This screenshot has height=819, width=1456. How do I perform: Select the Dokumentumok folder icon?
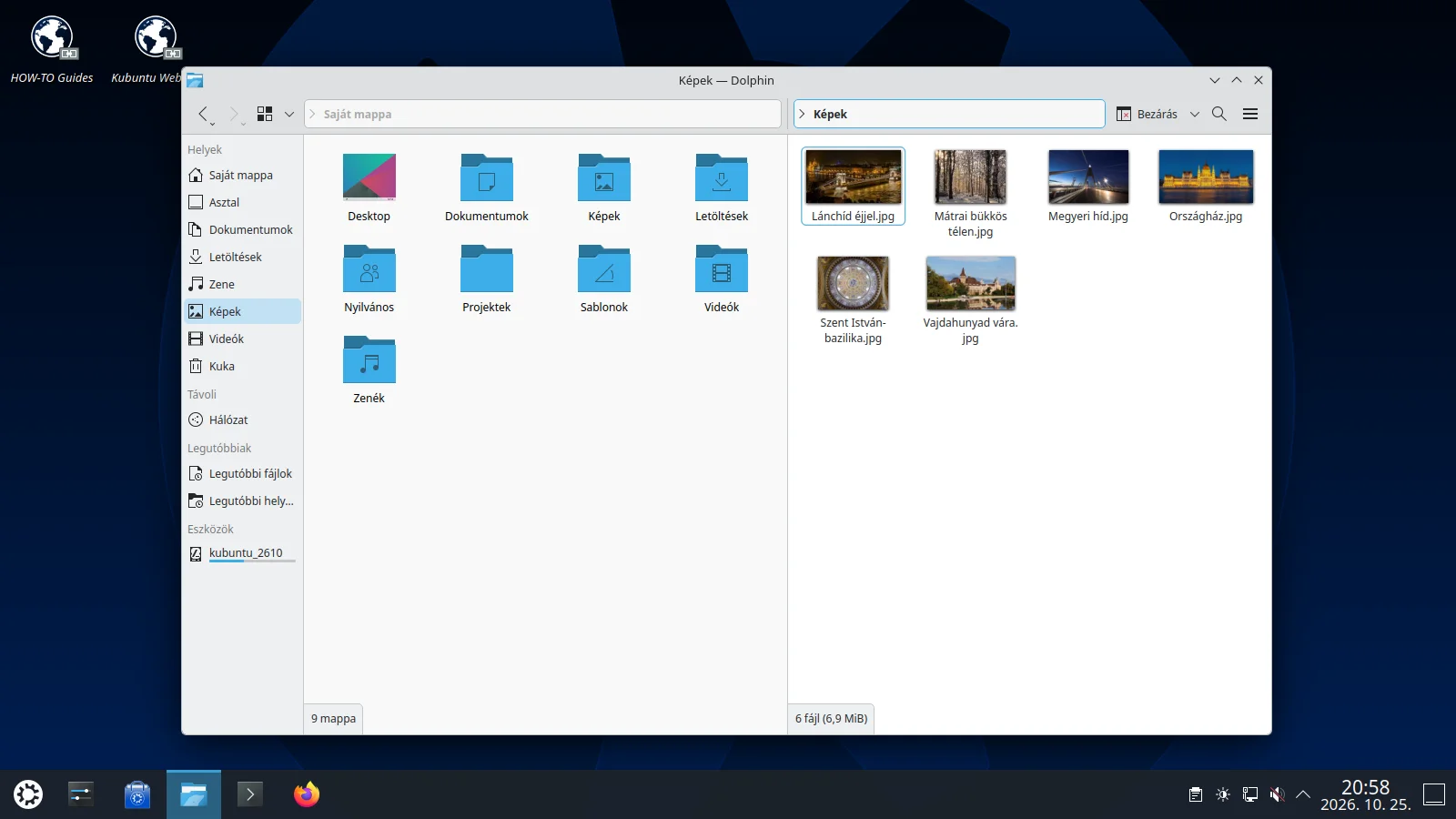pos(487,178)
